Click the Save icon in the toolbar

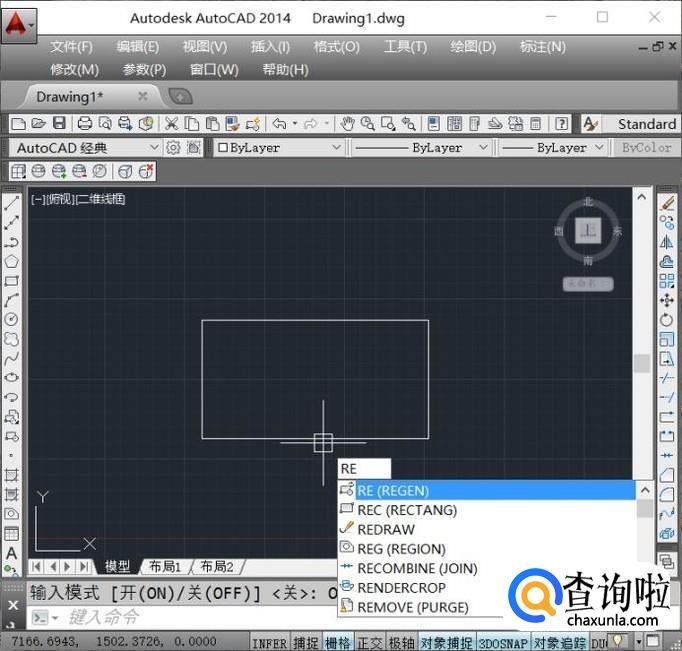point(59,124)
